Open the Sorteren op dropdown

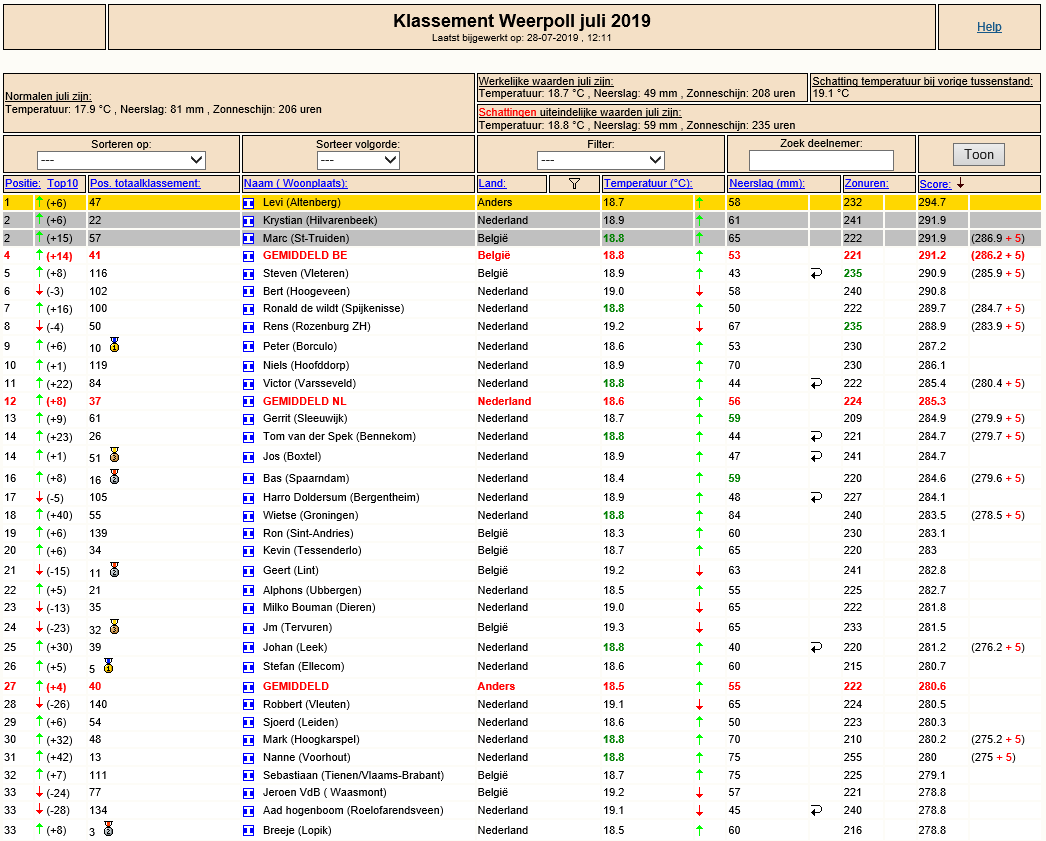[x=121, y=160]
